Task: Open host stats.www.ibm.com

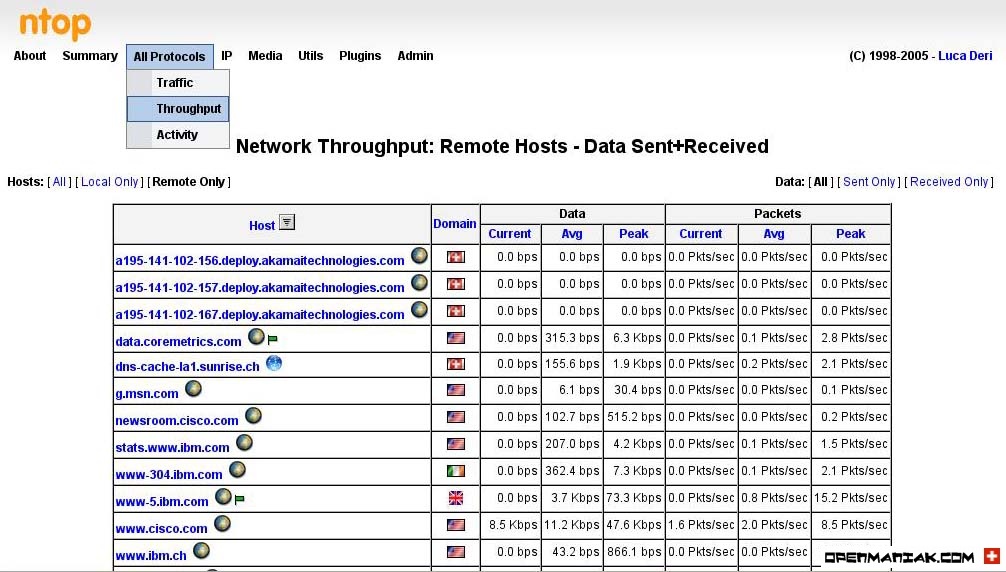Action: [172, 448]
